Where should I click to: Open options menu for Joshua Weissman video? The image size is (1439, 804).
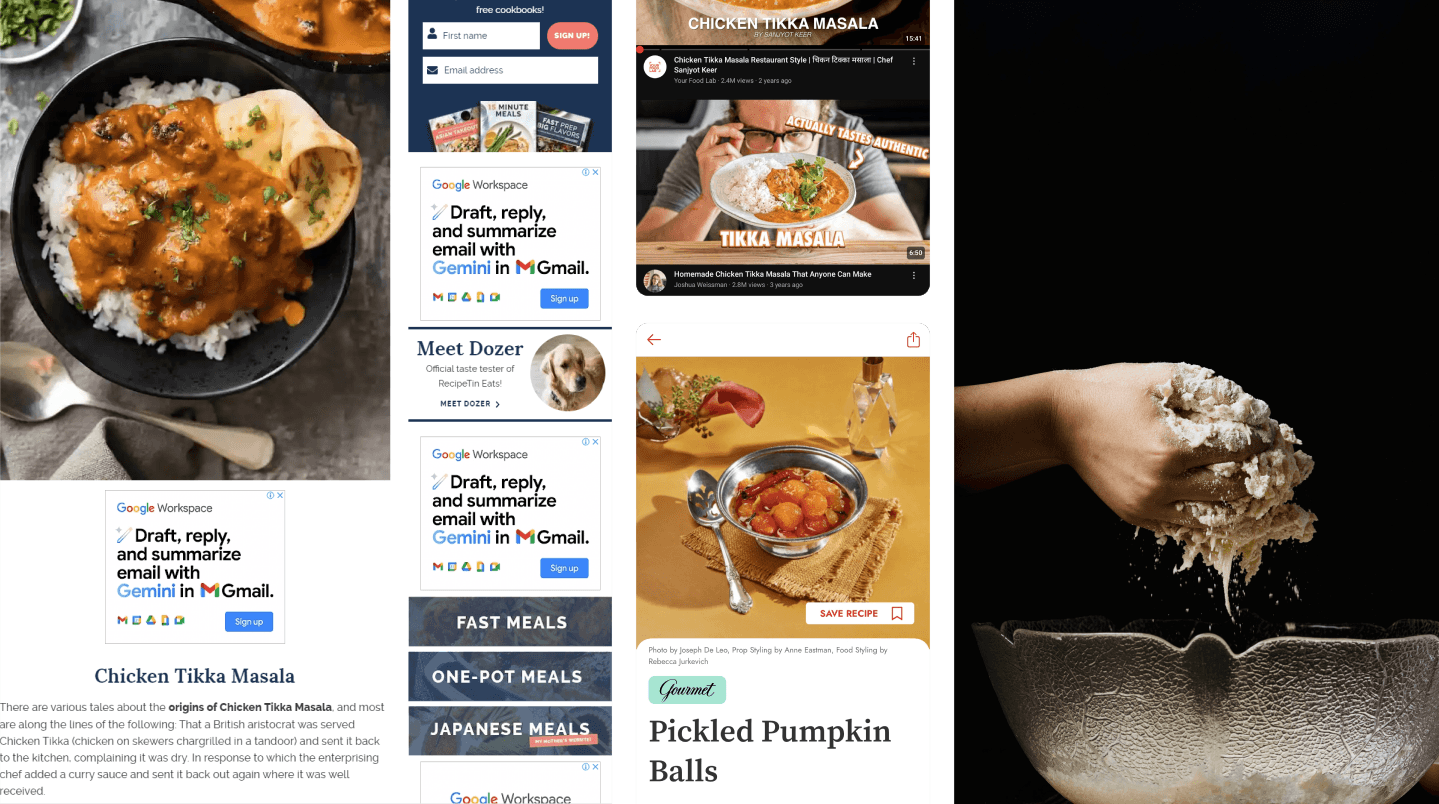914,274
